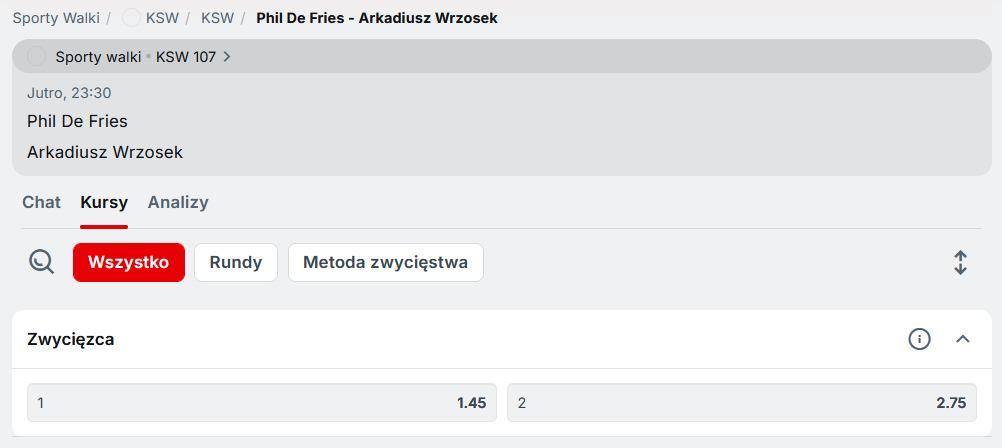The height and width of the screenshot is (448, 1002).
Task: Filter markets by Metoda zwycięstwa
Action: pos(385,262)
